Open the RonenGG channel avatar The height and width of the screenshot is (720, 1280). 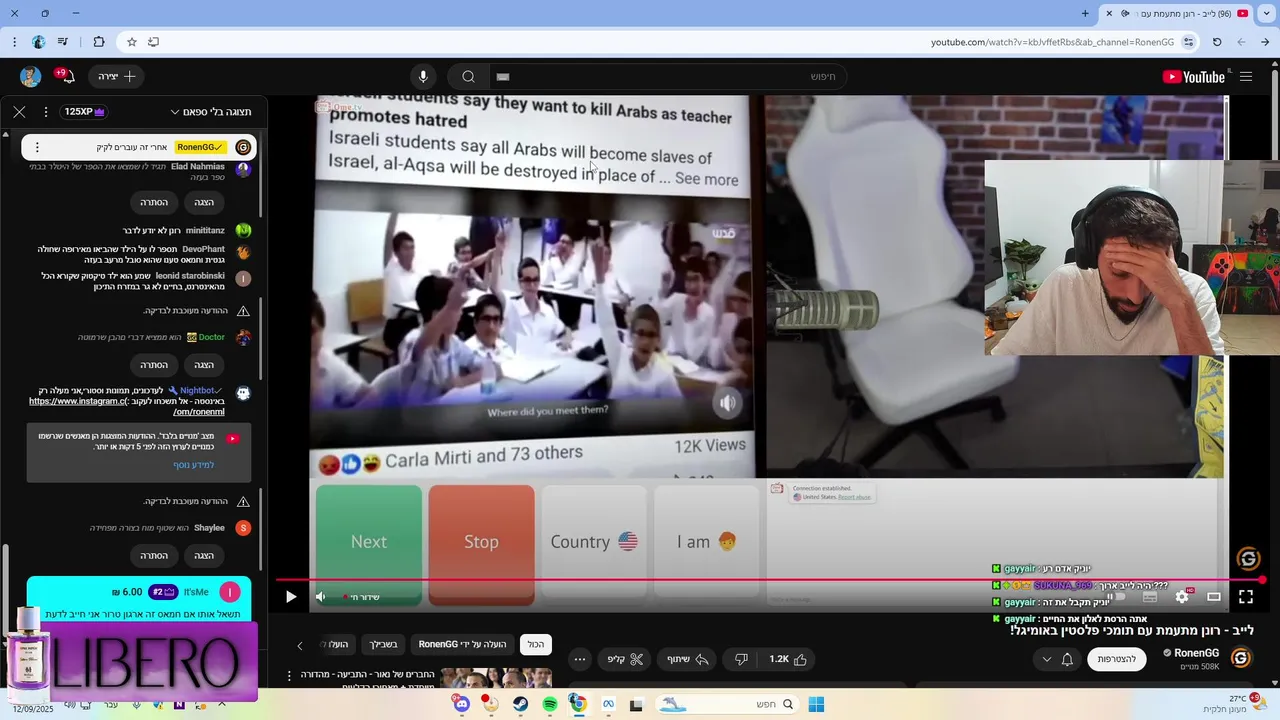pos(1241,658)
